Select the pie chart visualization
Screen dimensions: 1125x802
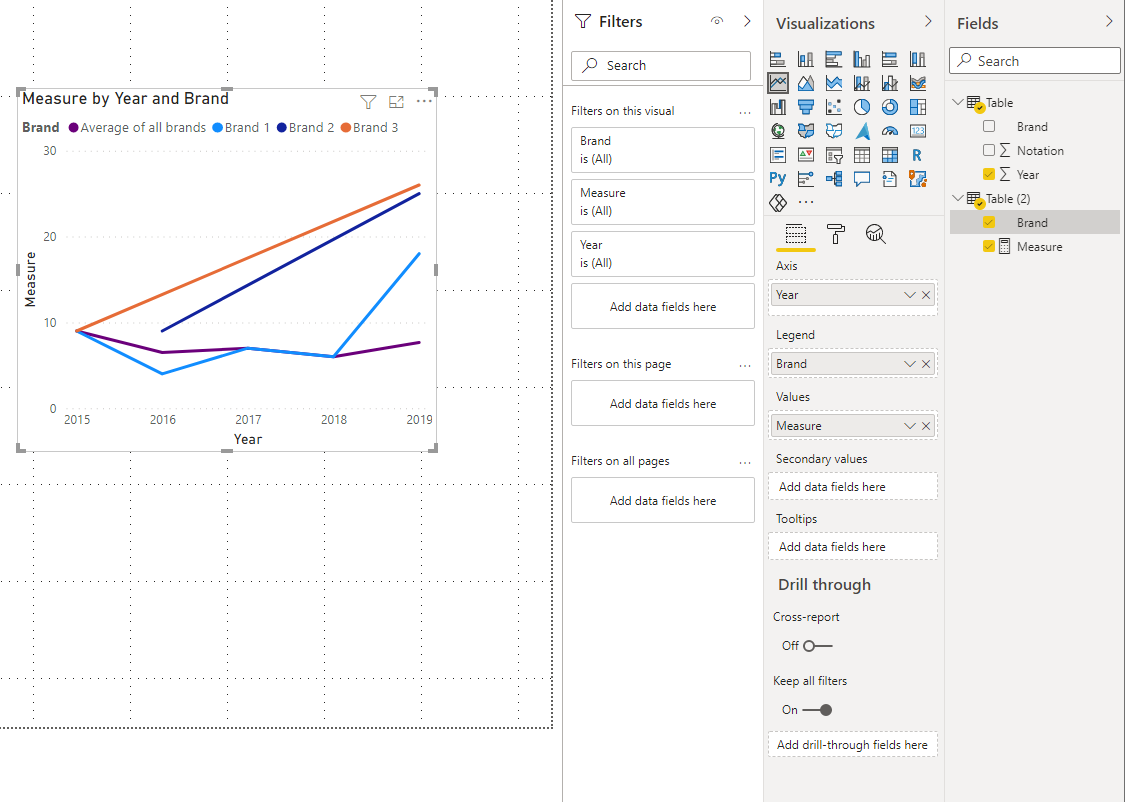862,107
